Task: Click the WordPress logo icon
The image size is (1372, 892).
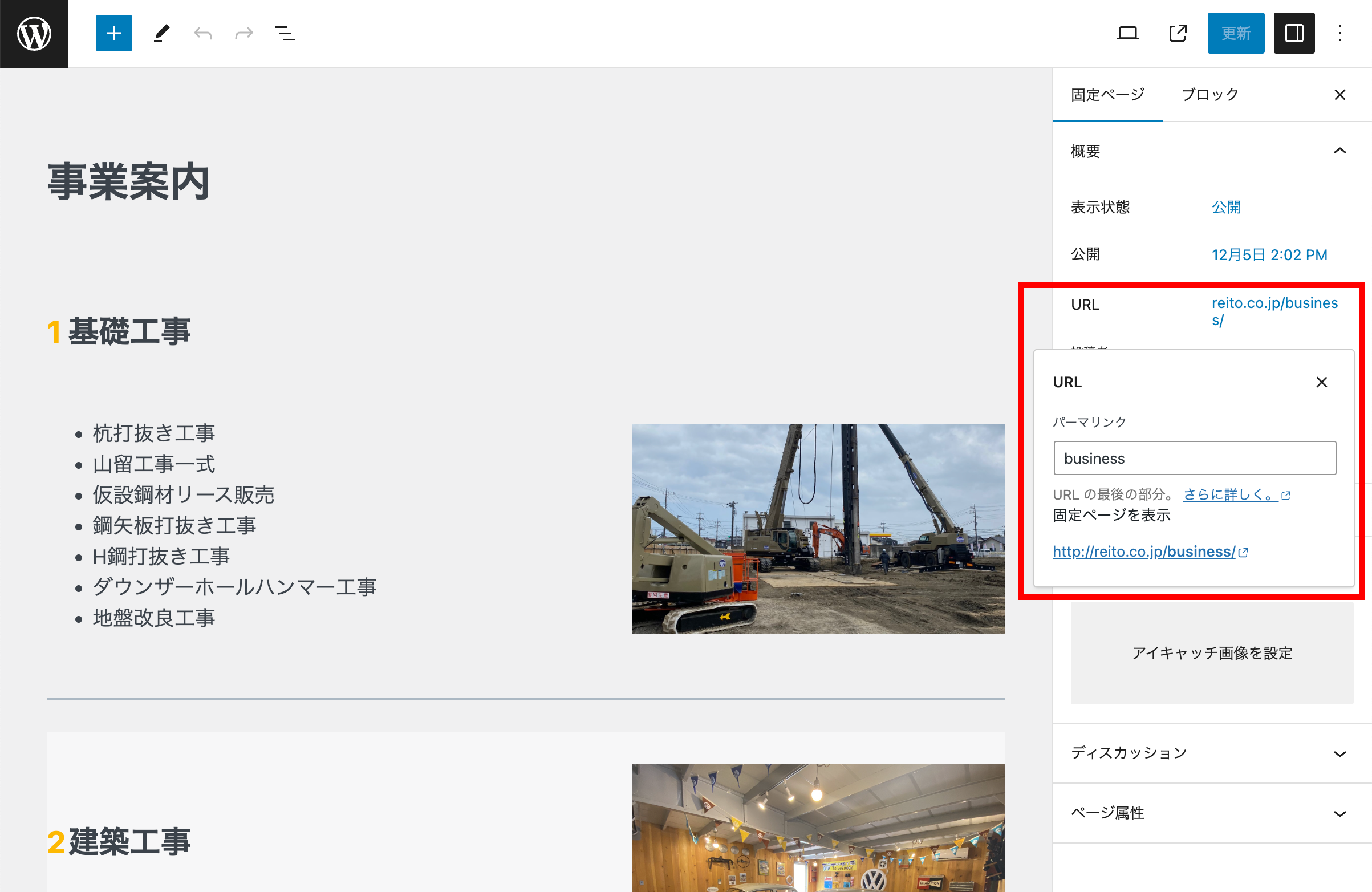Action: click(x=34, y=34)
